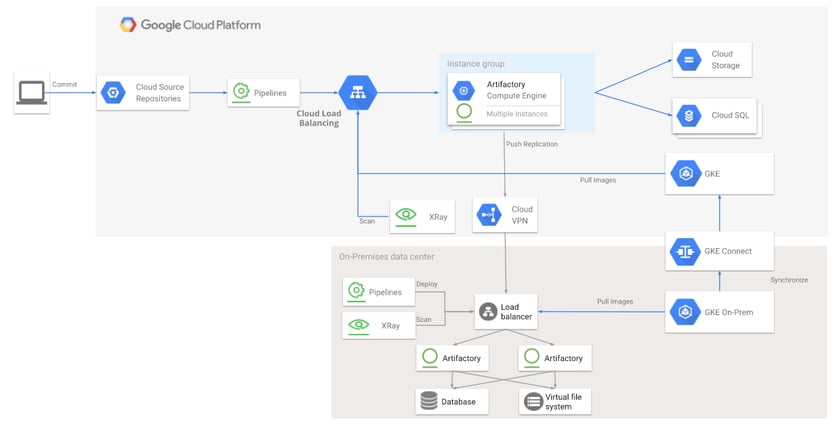
Task: Click the GKE Connect hexagon icon
Action: pyautogui.click(x=686, y=251)
